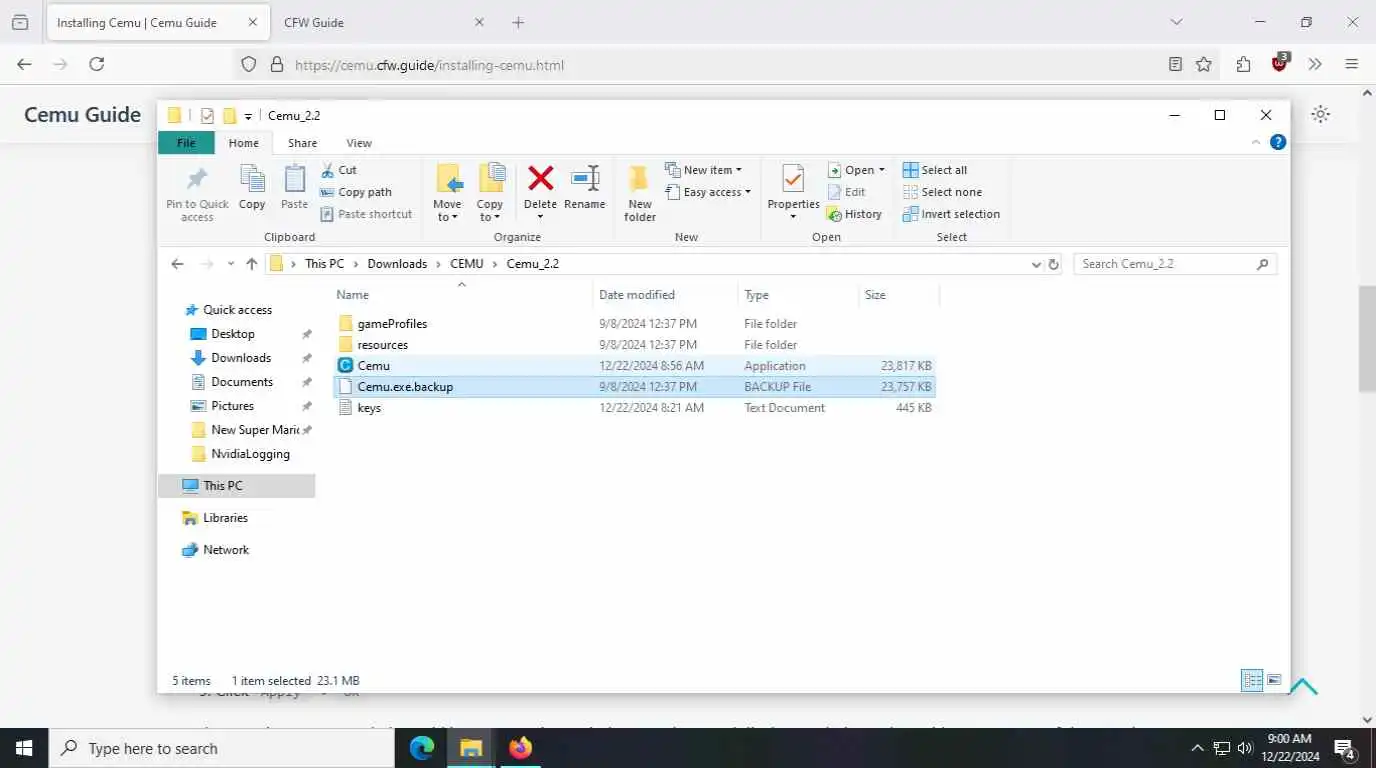Switch to the Share ribbon tab

[x=302, y=143]
